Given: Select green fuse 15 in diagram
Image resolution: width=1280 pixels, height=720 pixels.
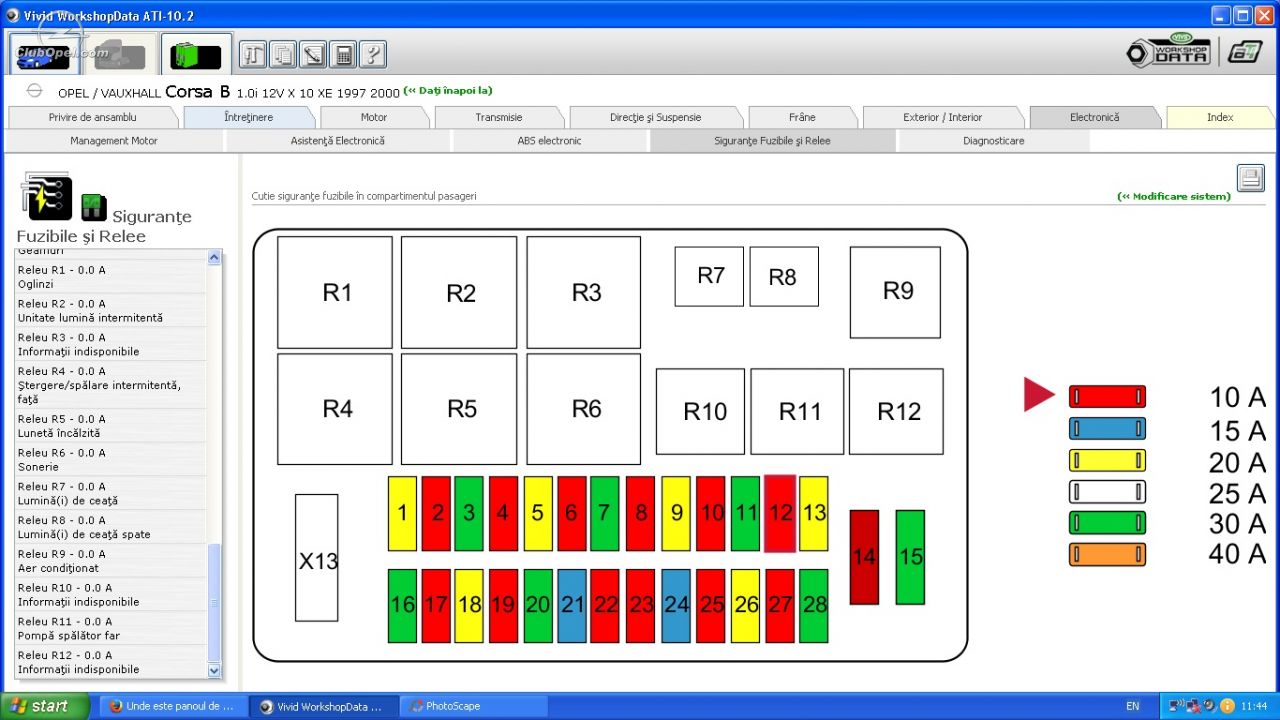Looking at the screenshot, I should tap(910, 557).
